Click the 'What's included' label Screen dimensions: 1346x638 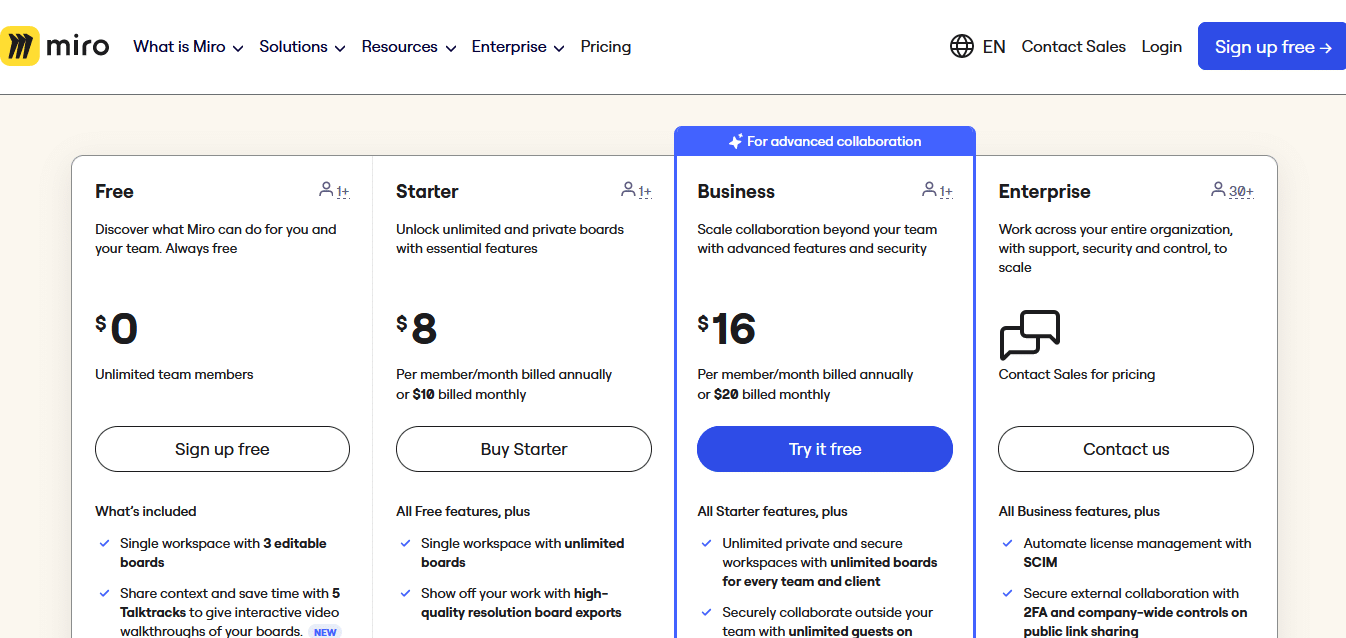coord(146,511)
